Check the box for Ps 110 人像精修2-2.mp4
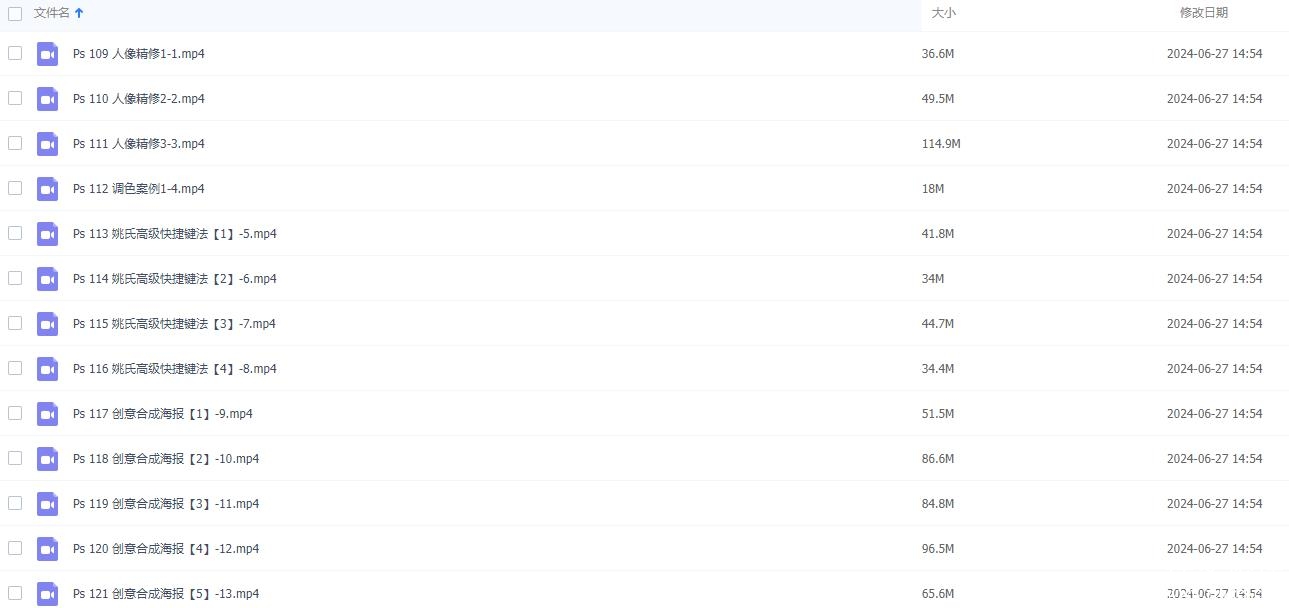This screenshot has width=1289, height=608. pos(15,98)
